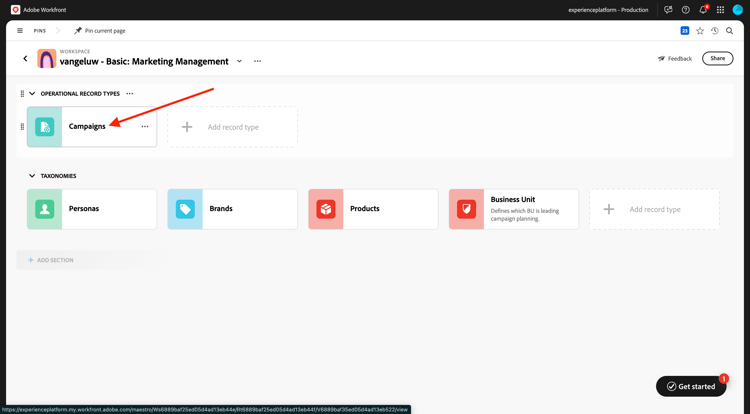Open the main hamburger menu
The width and height of the screenshot is (750, 414).
coord(20,31)
